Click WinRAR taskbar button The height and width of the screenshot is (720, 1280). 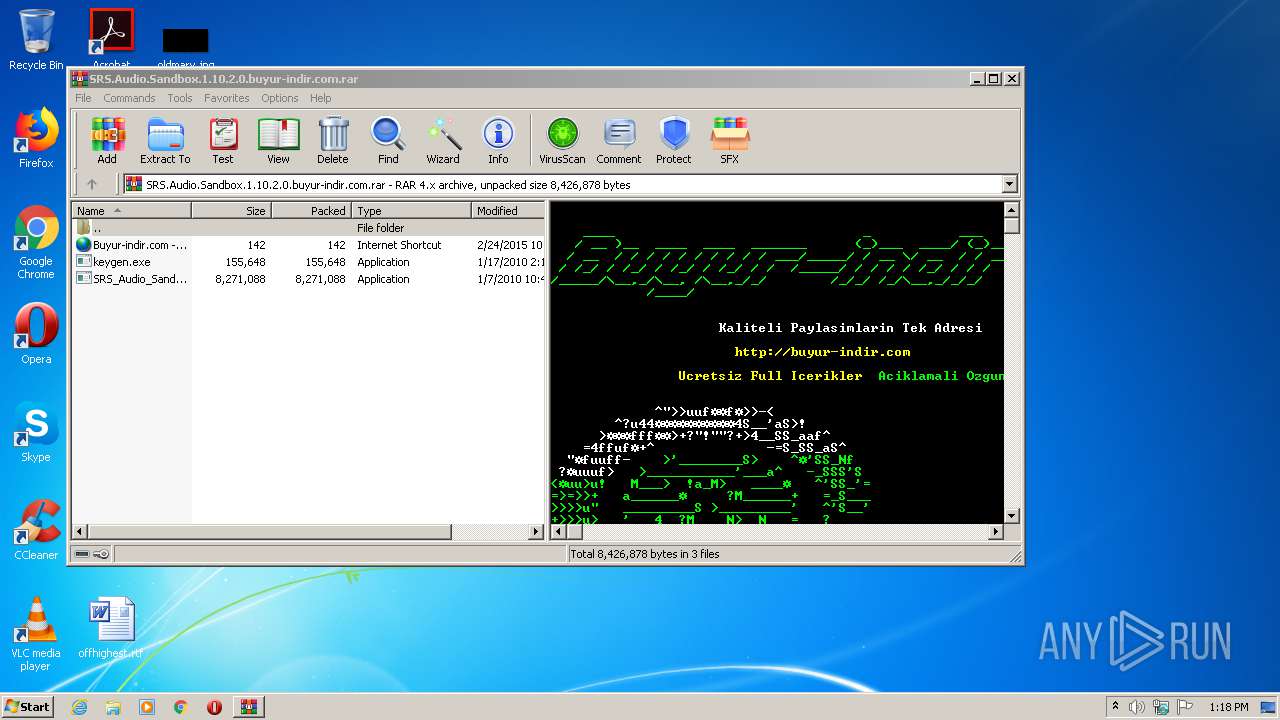(x=248, y=707)
